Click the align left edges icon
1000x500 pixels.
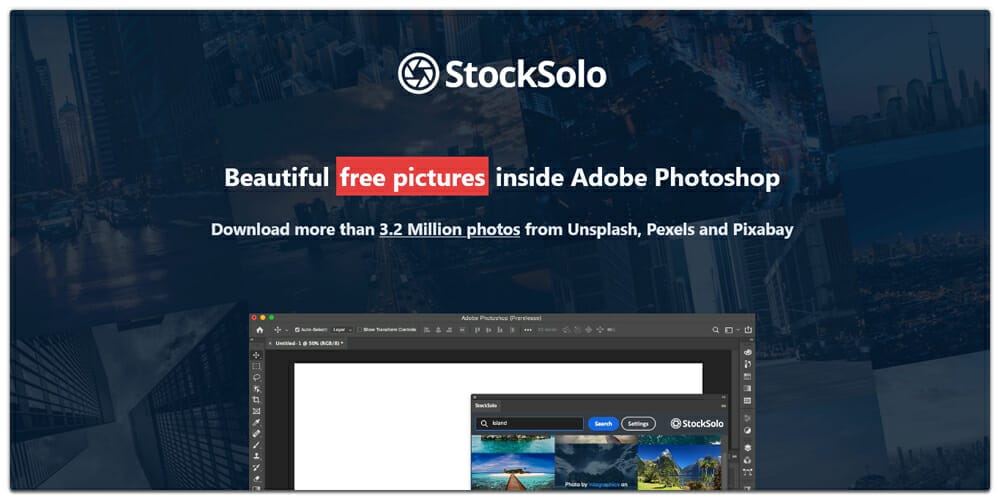coord(427,330)
